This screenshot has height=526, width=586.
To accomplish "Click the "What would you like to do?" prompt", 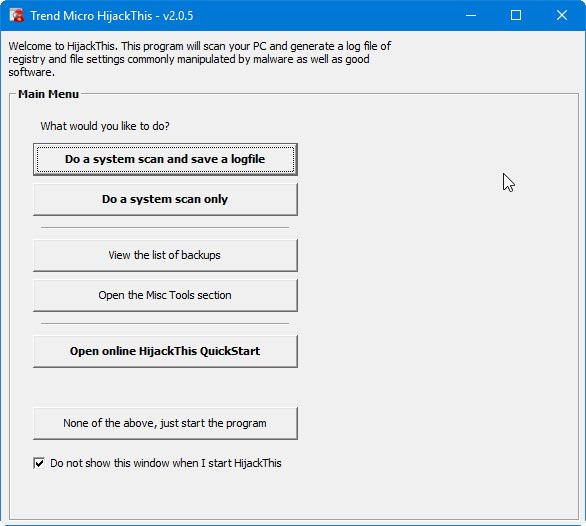I will [x=105, y=126].
